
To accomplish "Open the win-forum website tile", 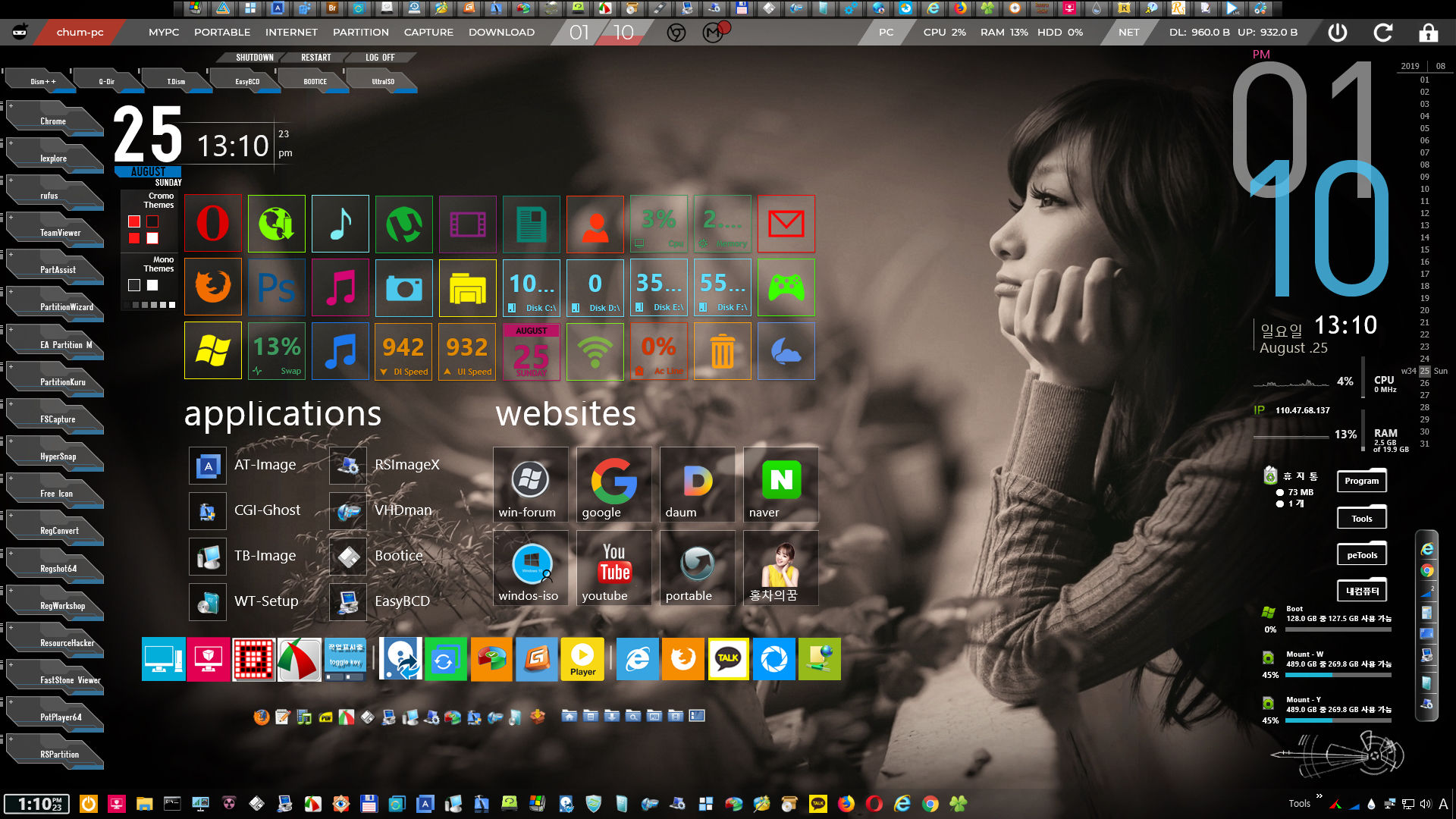I will coord(530,484).
